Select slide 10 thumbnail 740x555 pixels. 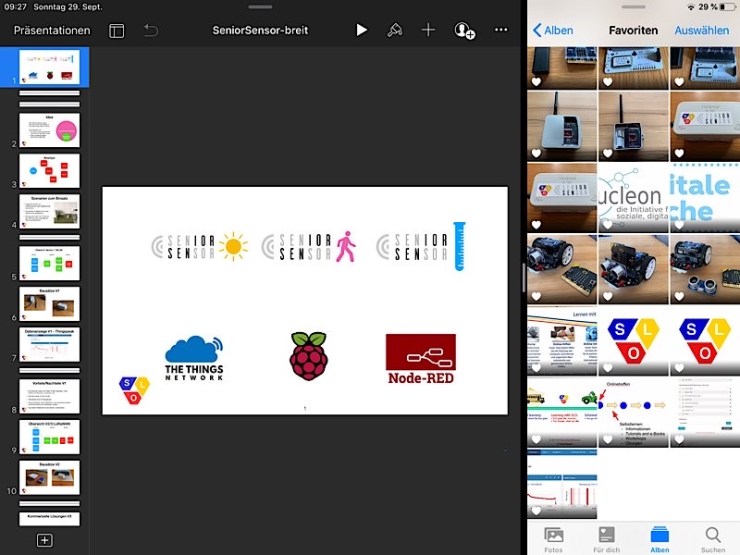pos(50,478)
